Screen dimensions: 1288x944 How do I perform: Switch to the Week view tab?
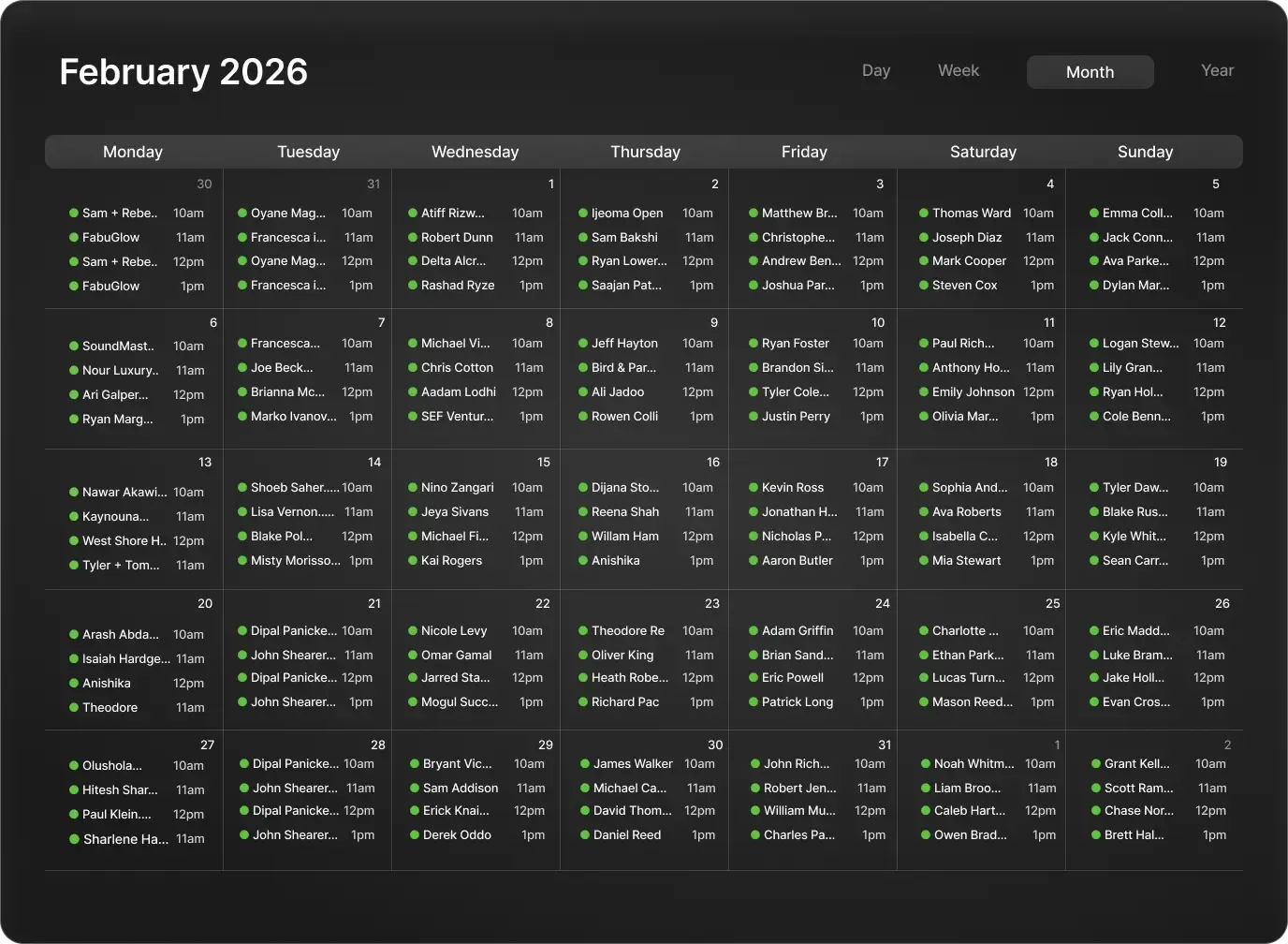point(958,71)
